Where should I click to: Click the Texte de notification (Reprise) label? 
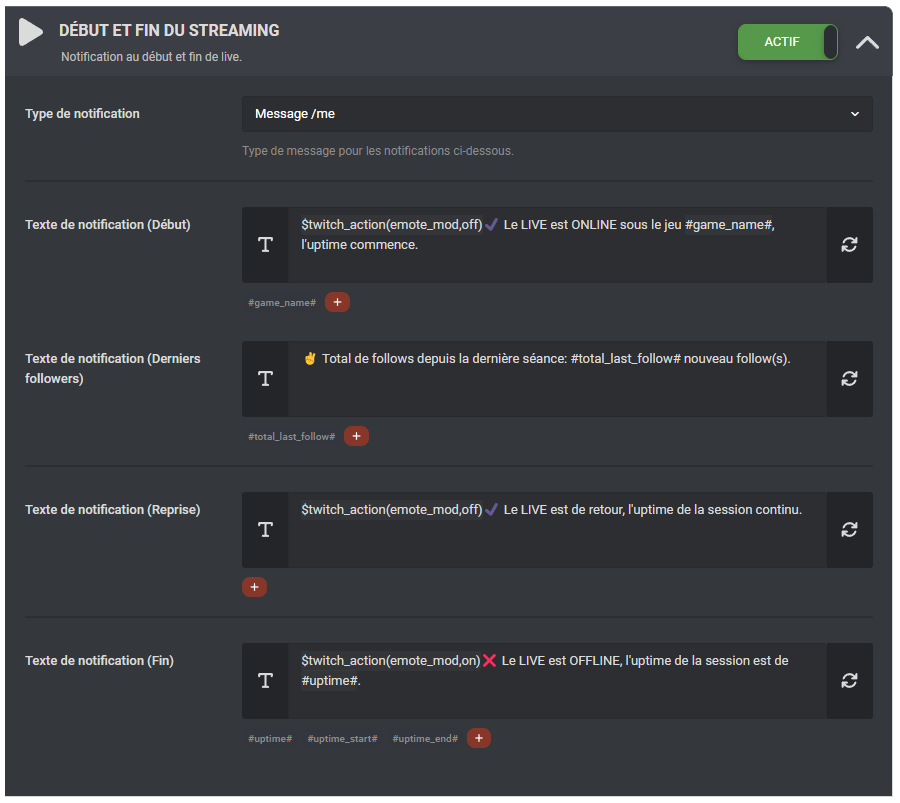click(112, 510)
